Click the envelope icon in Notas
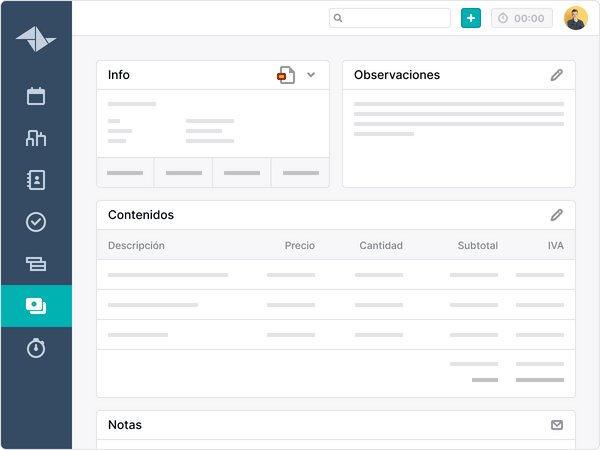 coord(557,425)
